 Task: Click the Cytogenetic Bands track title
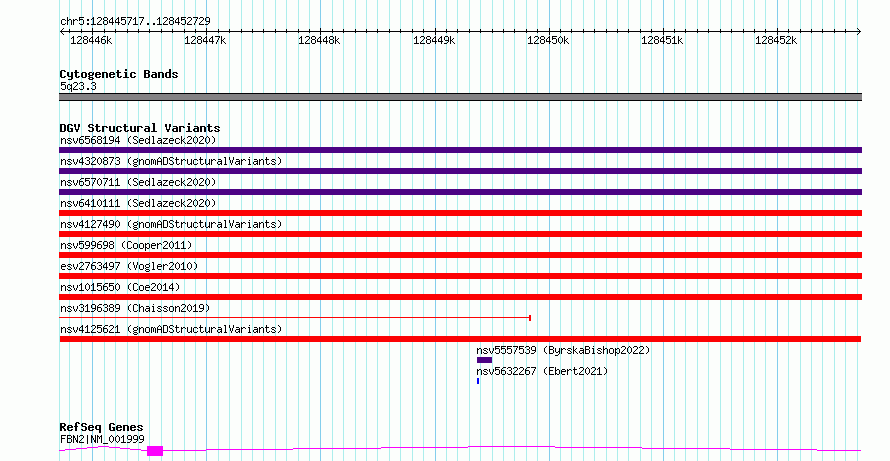[x=119, y=74]
